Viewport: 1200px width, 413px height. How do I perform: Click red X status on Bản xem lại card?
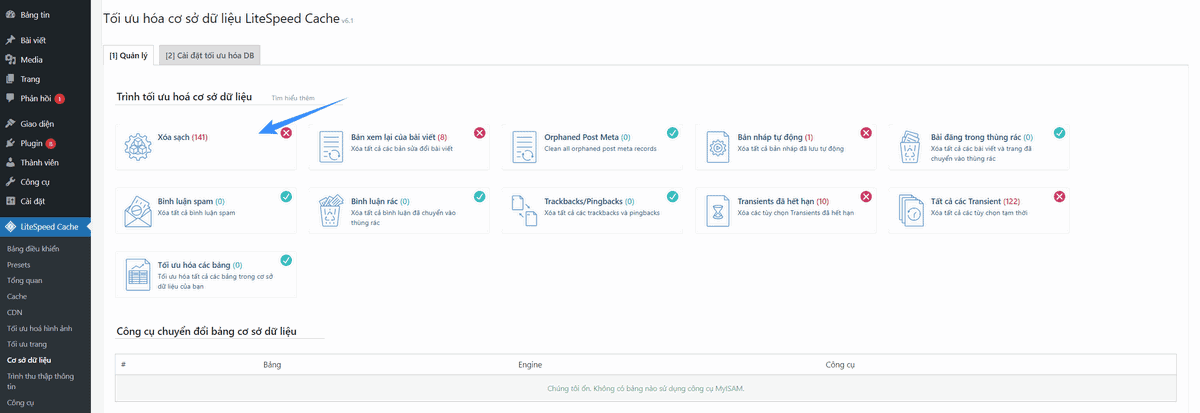(479, 132)
